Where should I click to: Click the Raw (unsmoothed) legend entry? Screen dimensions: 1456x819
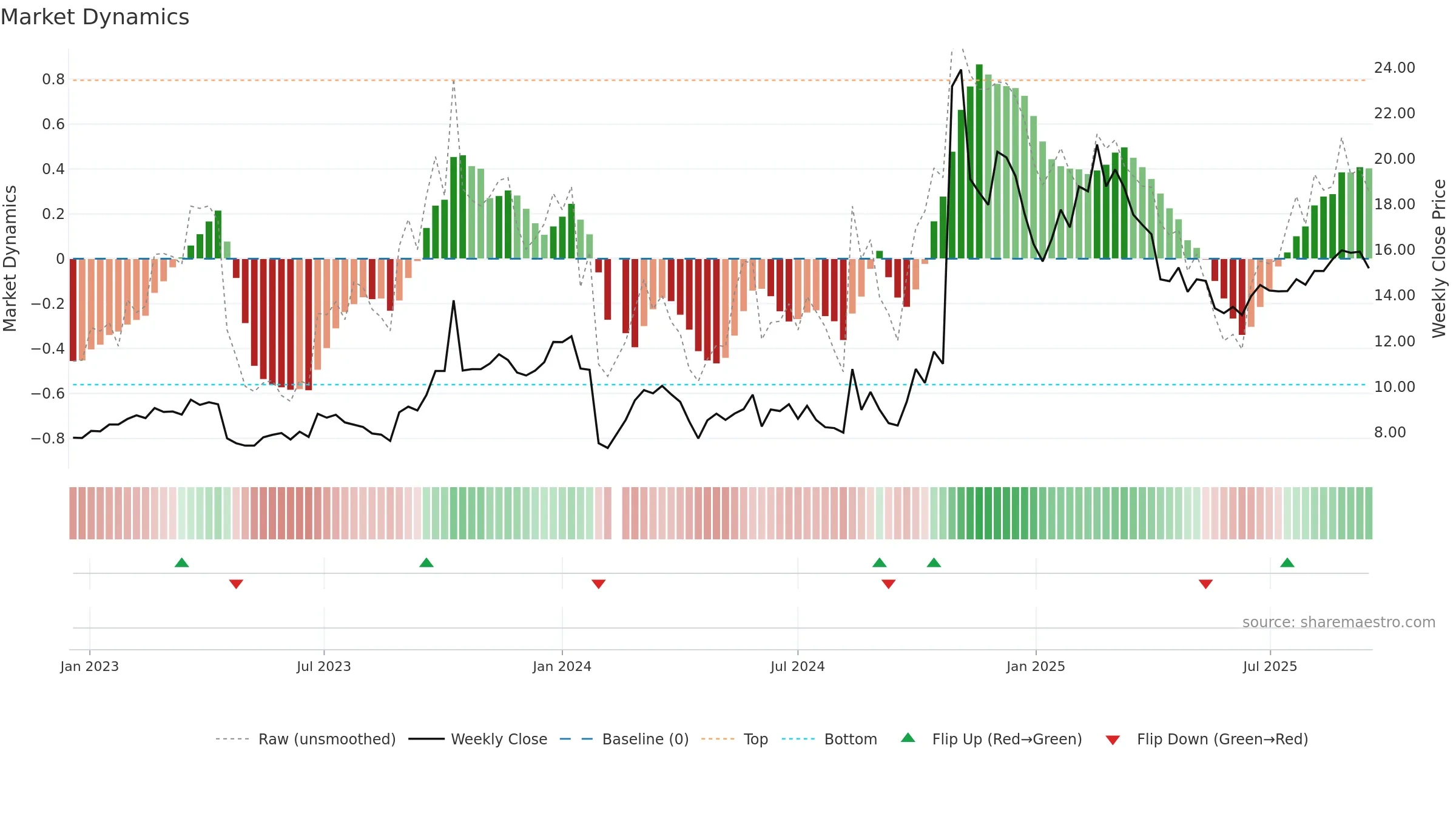(306, 739)
